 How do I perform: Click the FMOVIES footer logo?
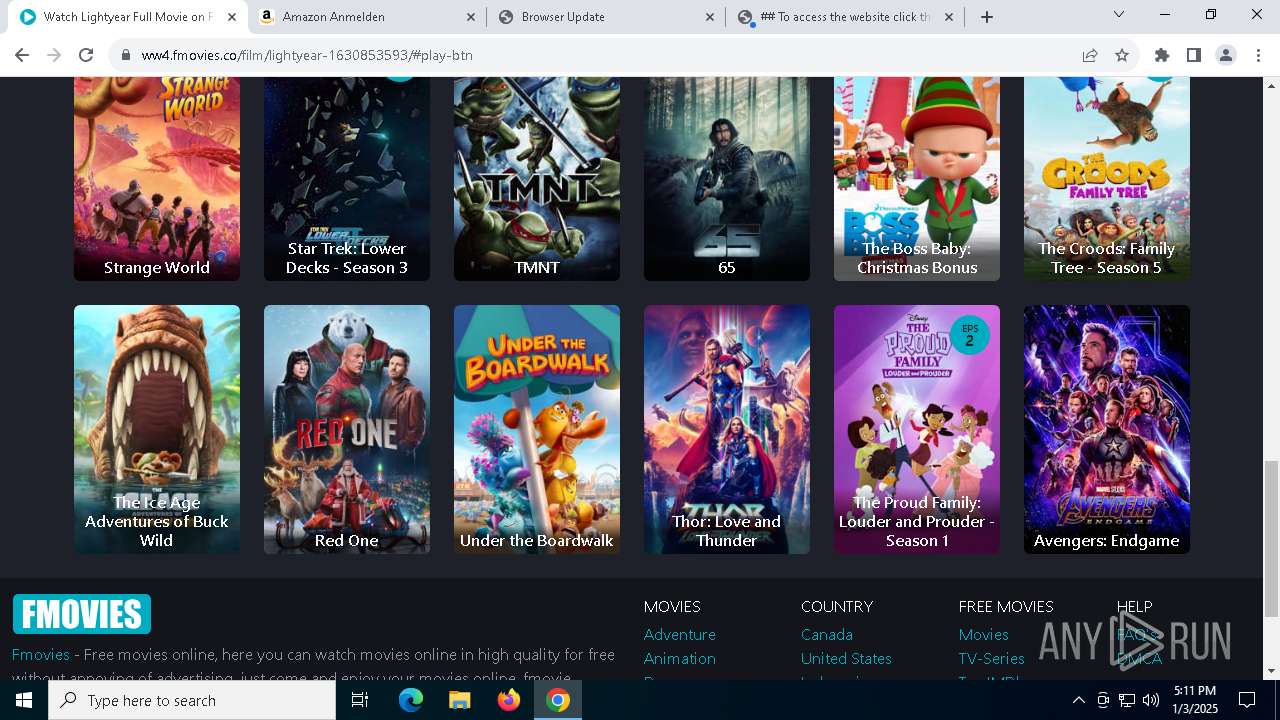pos(82,614)
